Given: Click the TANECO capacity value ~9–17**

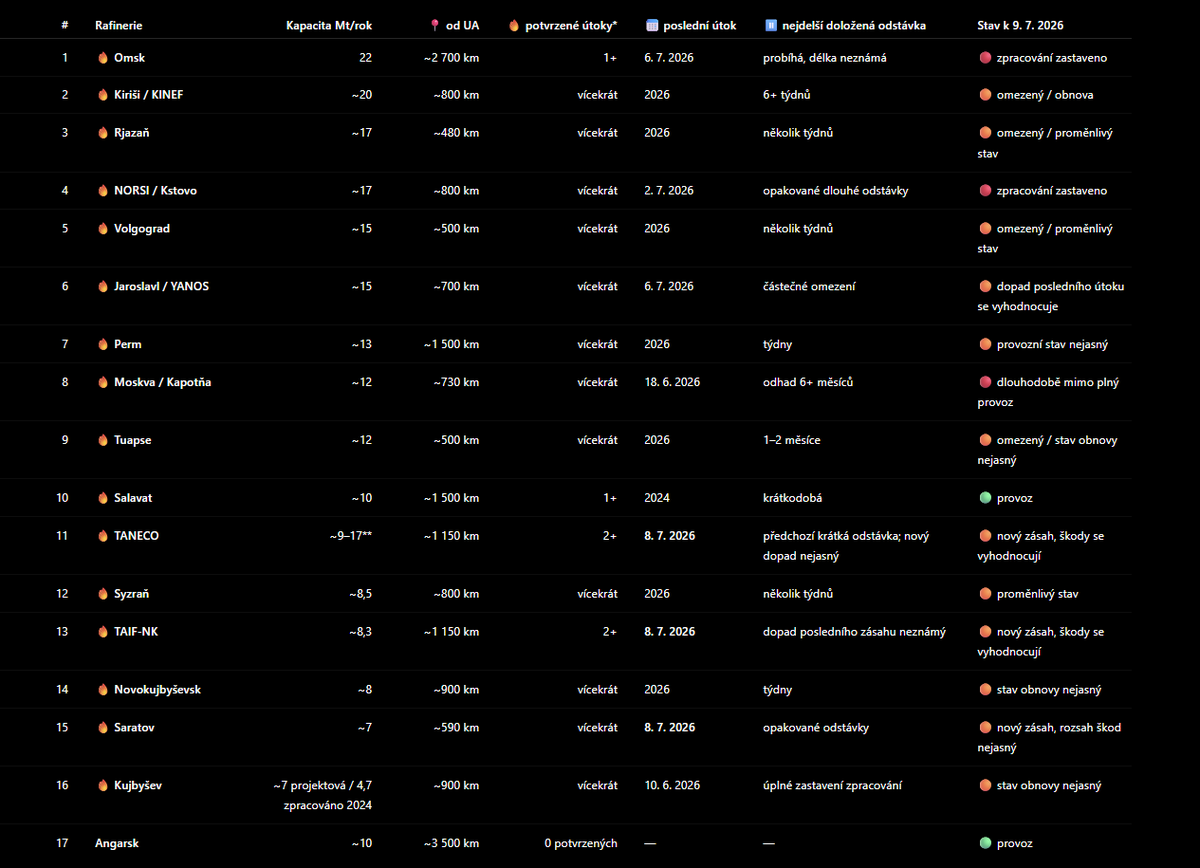Looking at the screenshot, I should (x=350, y=536).
